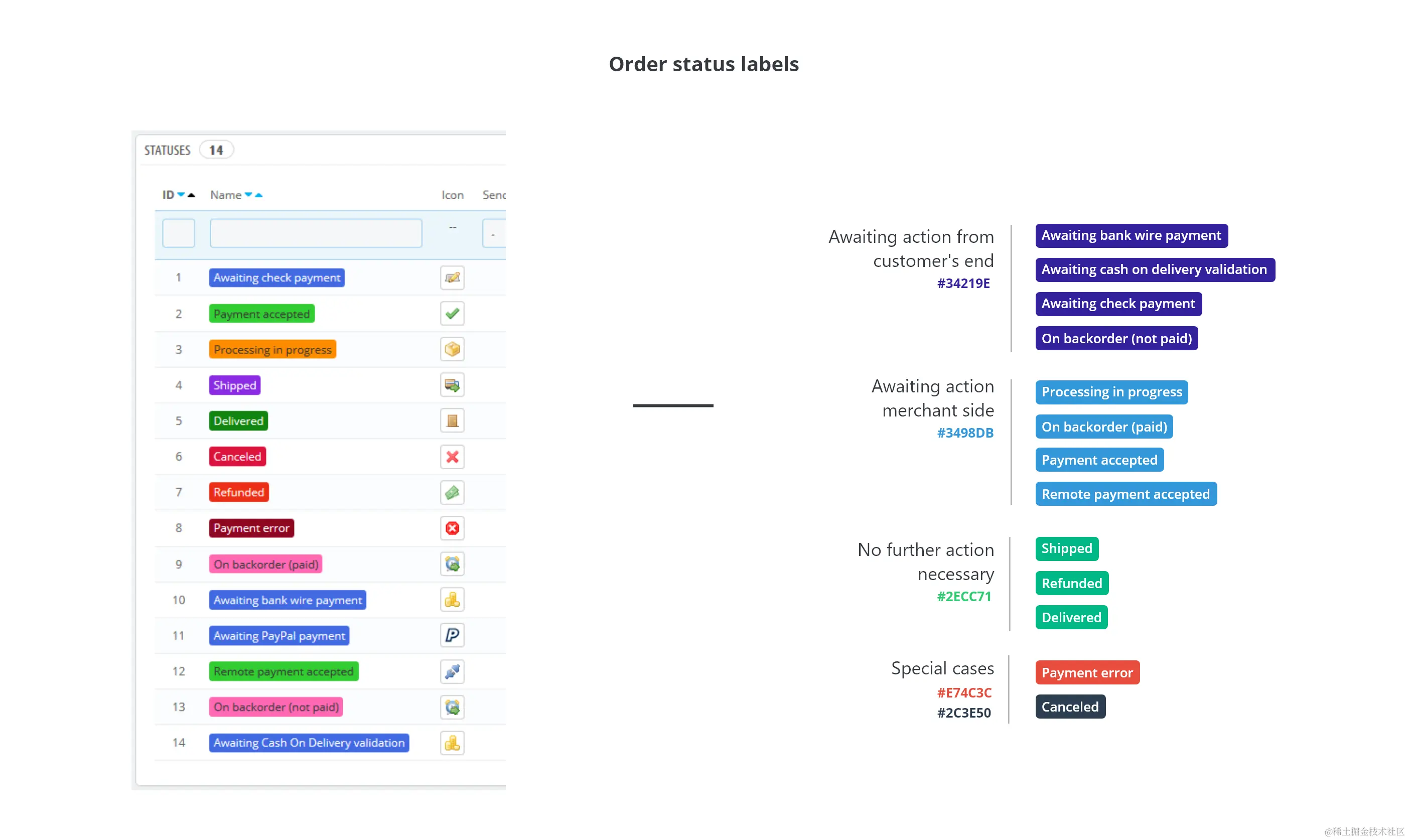1408x840 pixels.
Task: Click the Name filter text field
Action: 316,233
